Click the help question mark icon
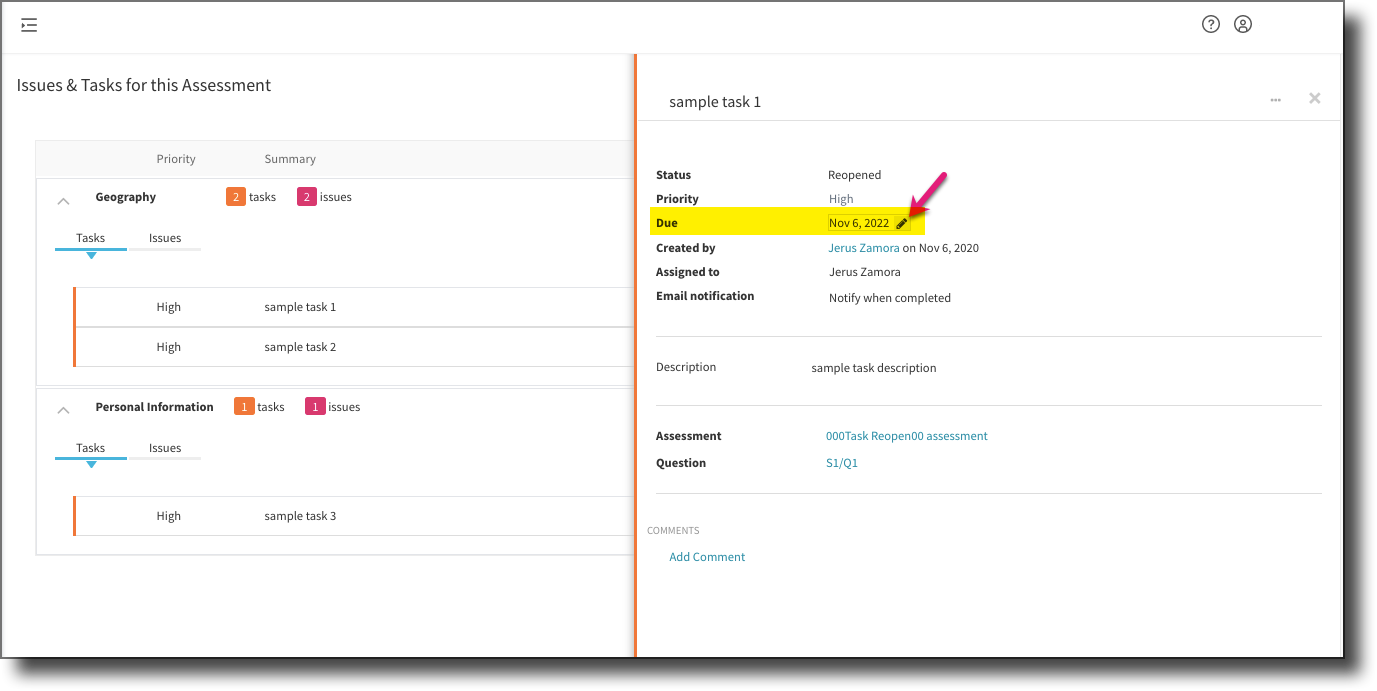Screen dimensions: 1377x691 (1210, 25)
